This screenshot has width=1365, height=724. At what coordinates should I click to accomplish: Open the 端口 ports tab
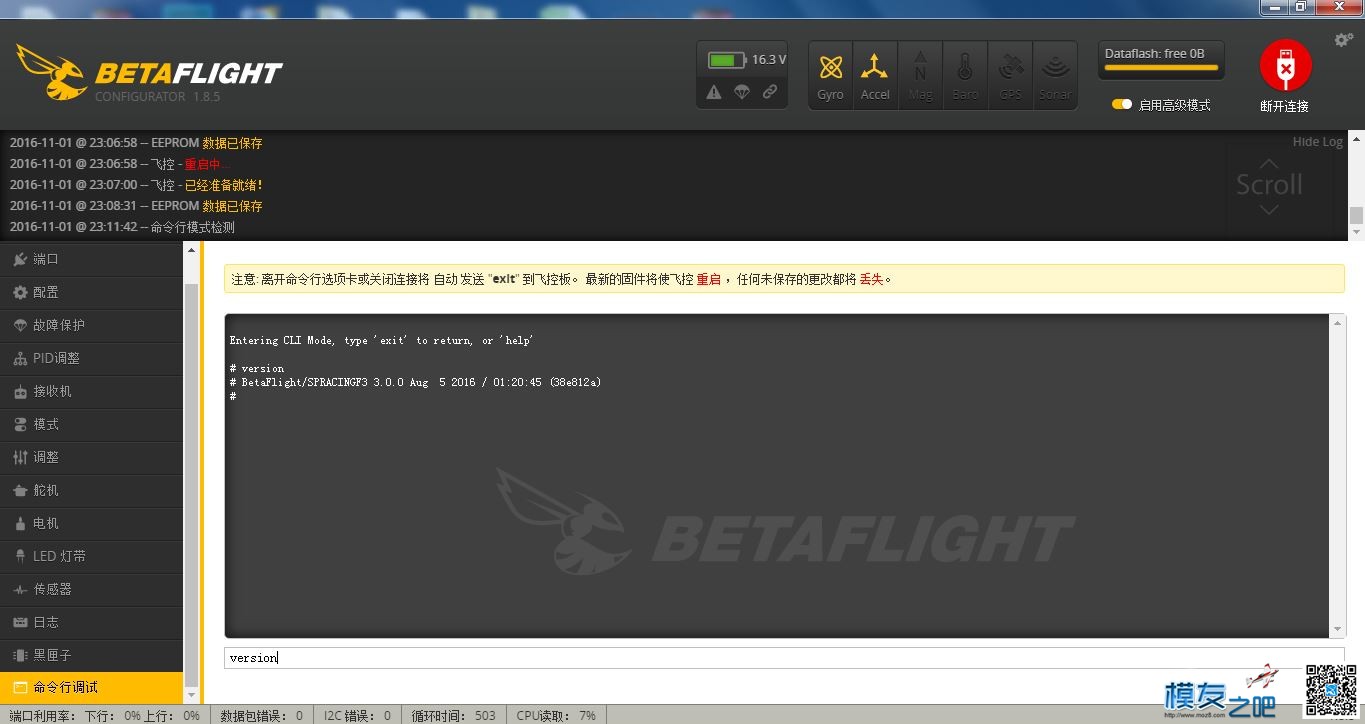[92, 259]
